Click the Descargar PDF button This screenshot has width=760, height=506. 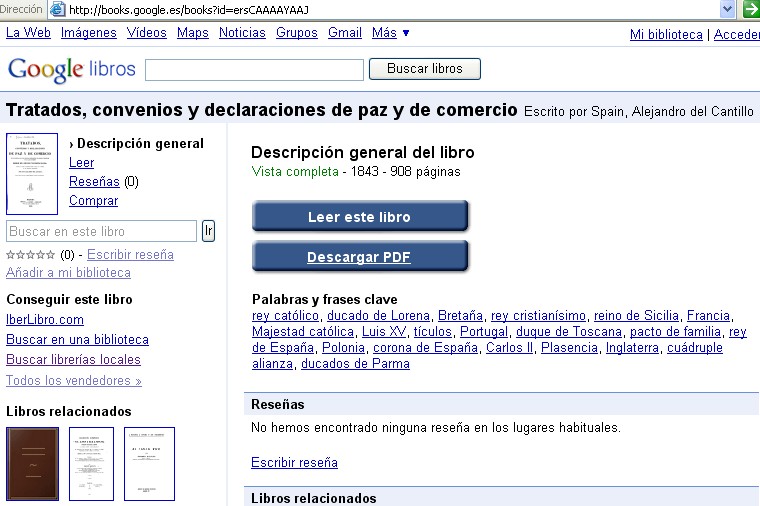(360, 256)
